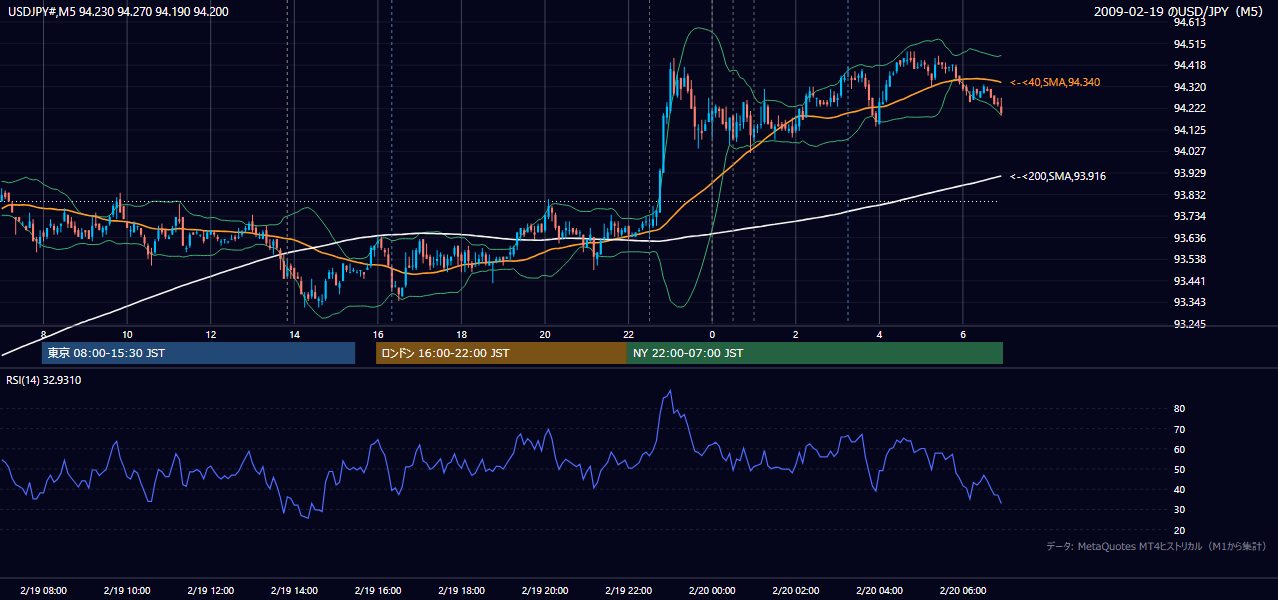Click the 2/20 06:00 date label
Viewport: 1278px width, 600px height.
[x=962, y=590]
